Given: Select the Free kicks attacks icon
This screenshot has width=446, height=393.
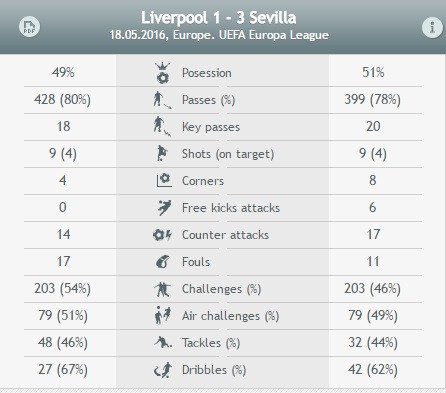Looking at the screenshot, I should point(164,207).
